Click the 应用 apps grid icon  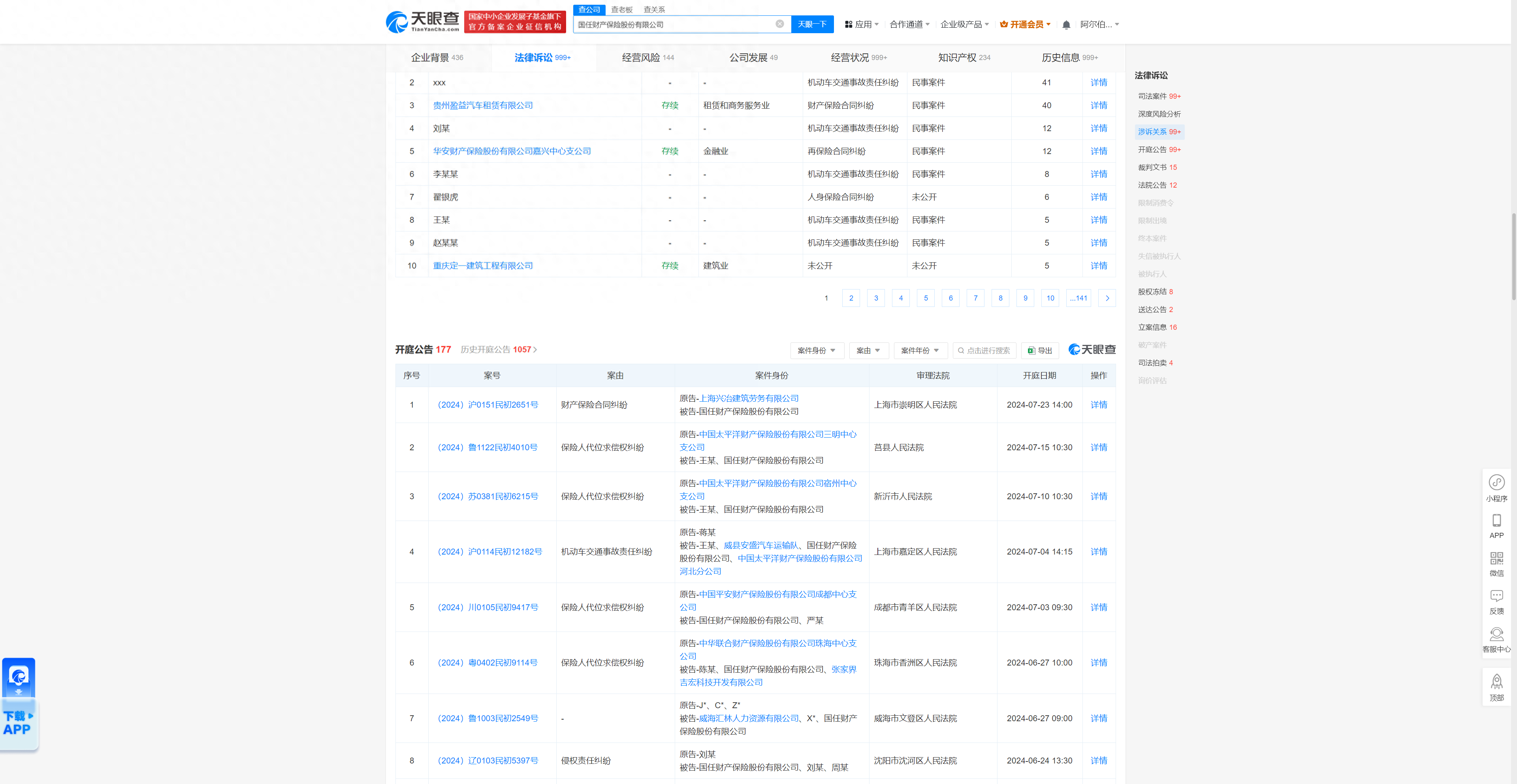pyautogui.click(x=848, y=24)
